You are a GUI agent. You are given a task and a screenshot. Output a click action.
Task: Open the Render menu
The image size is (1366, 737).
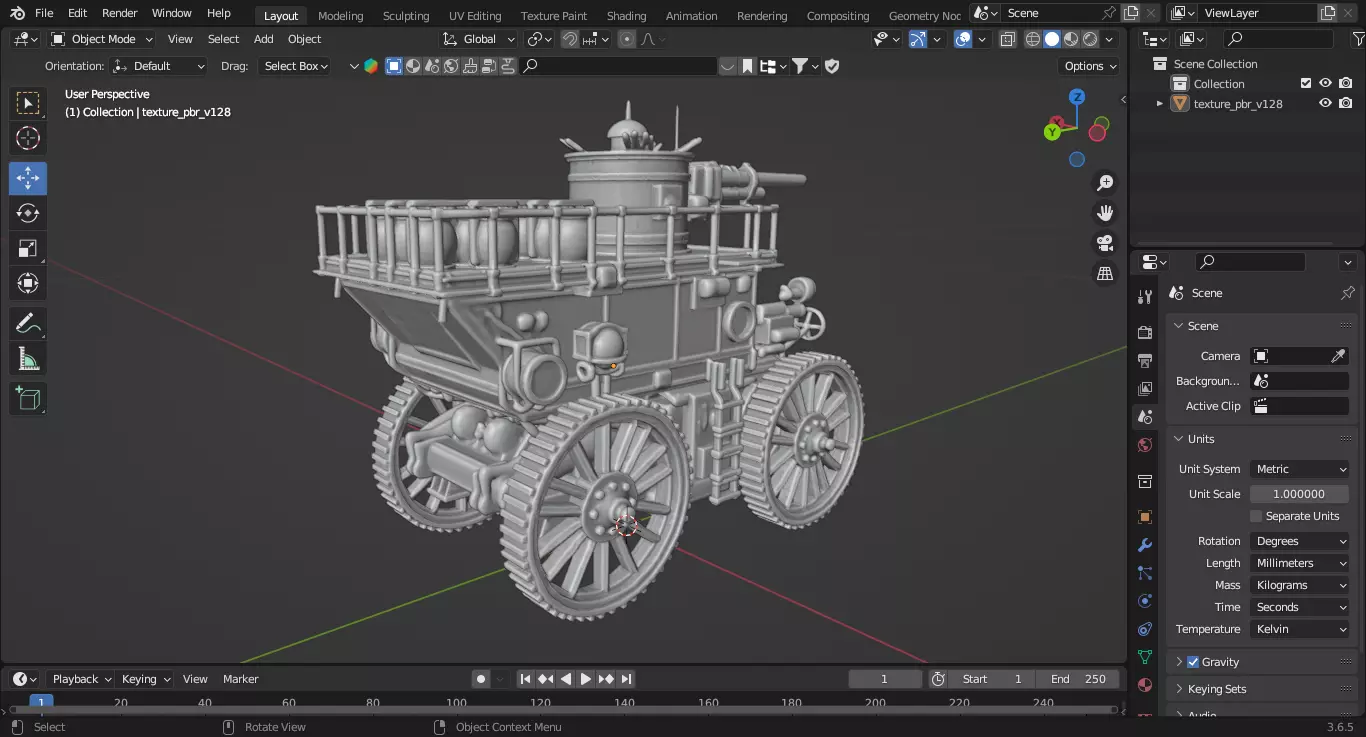coord(120,13)
